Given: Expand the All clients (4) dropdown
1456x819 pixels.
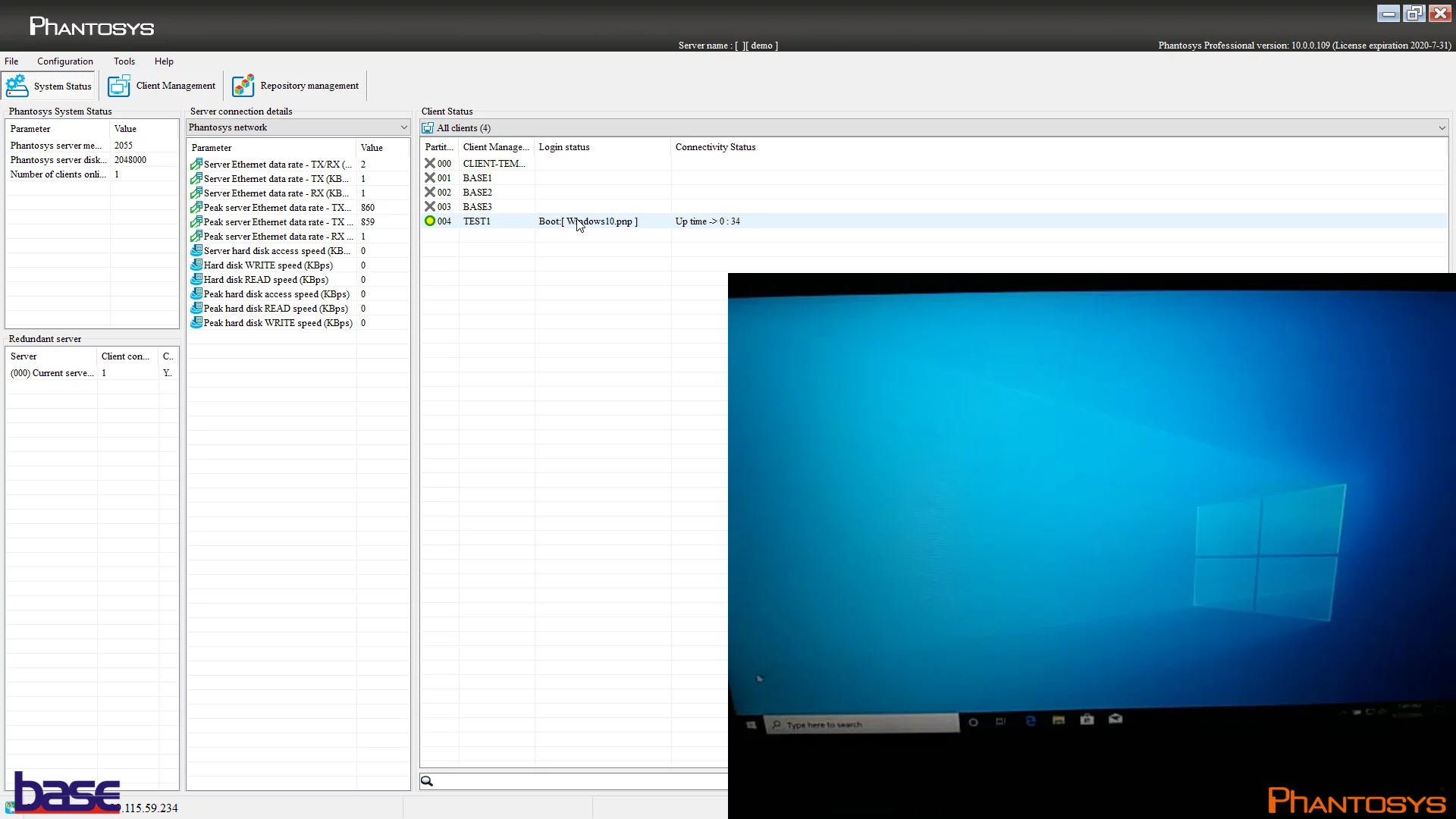Looking at the screenshot, I should (x=1442, y=128).
